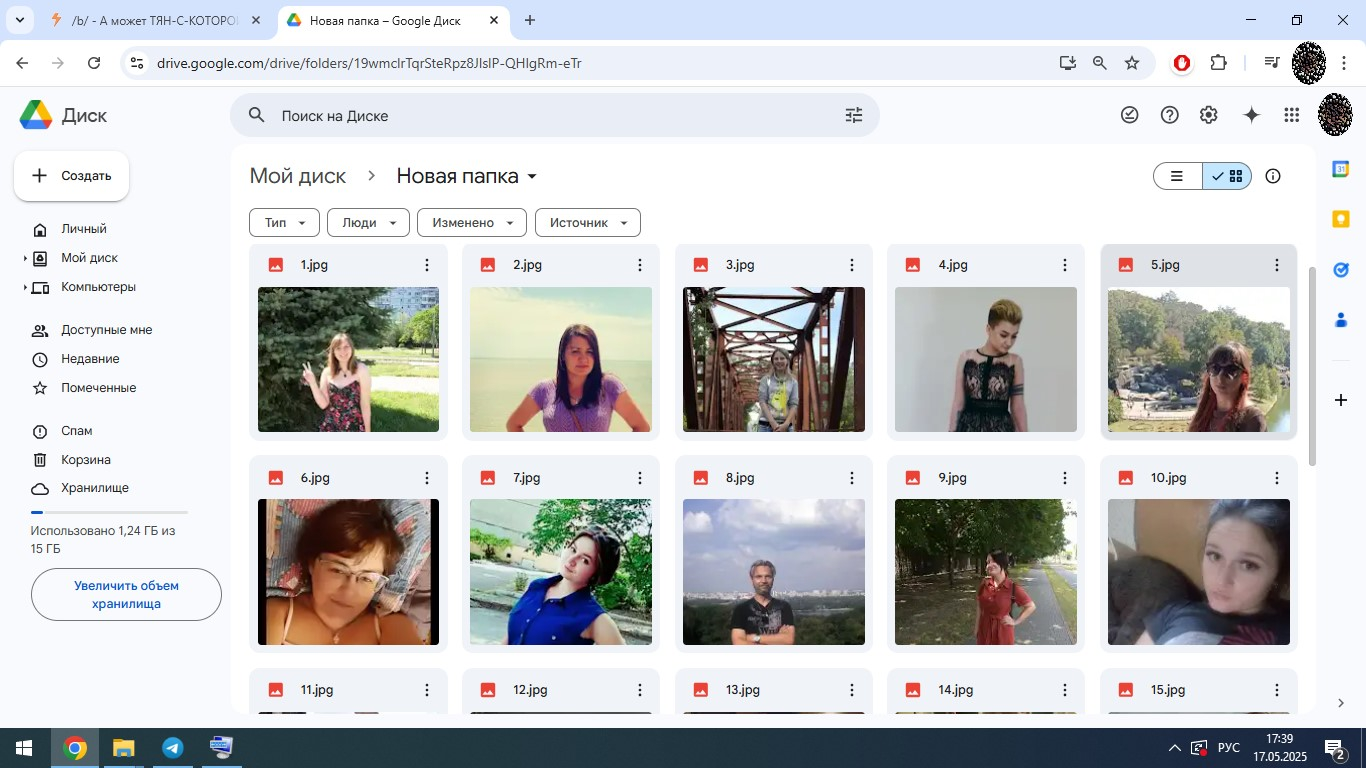Get add-ons plus icon

(x=1341, y=400)
